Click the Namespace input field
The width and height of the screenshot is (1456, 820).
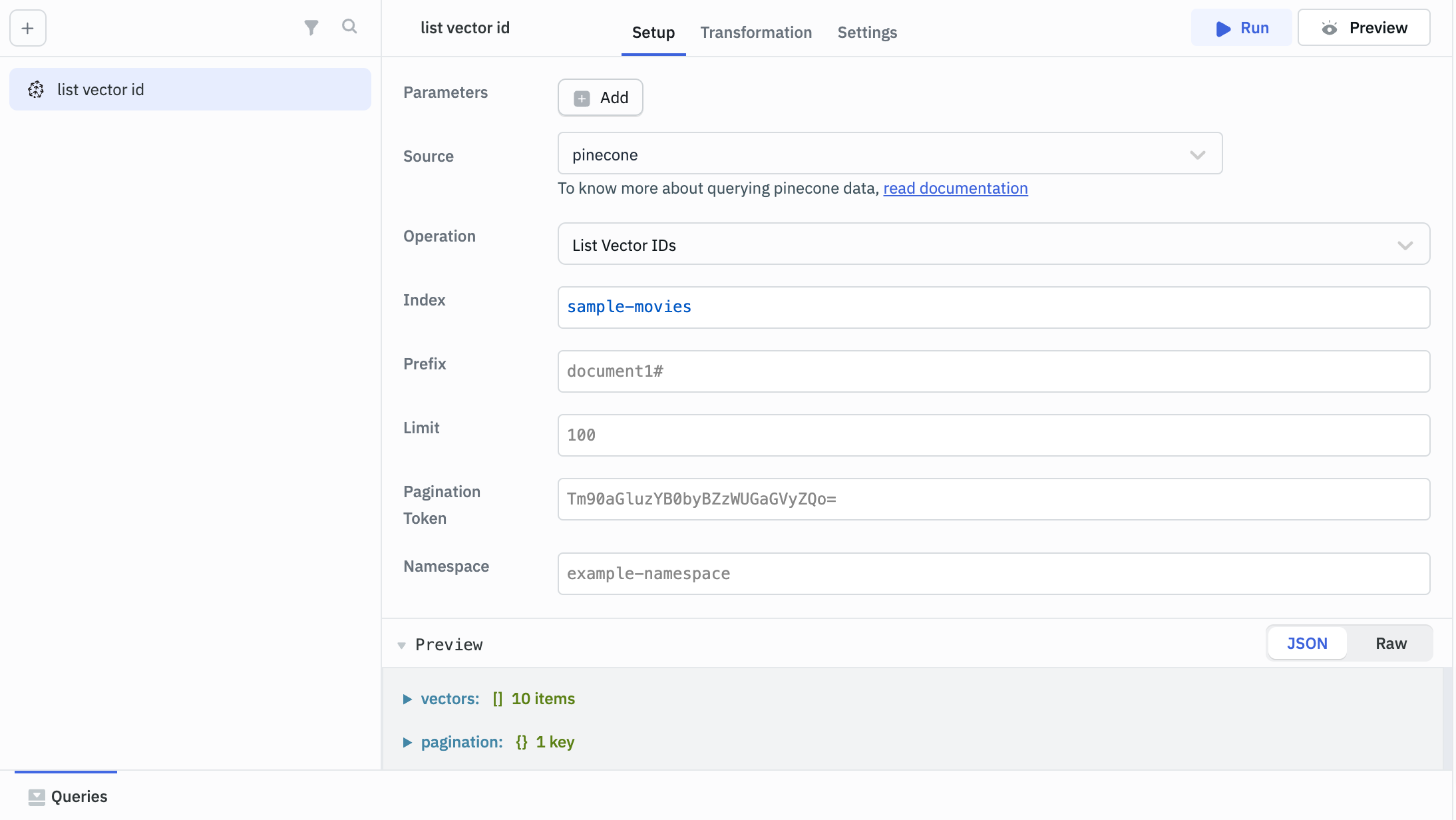994,574
